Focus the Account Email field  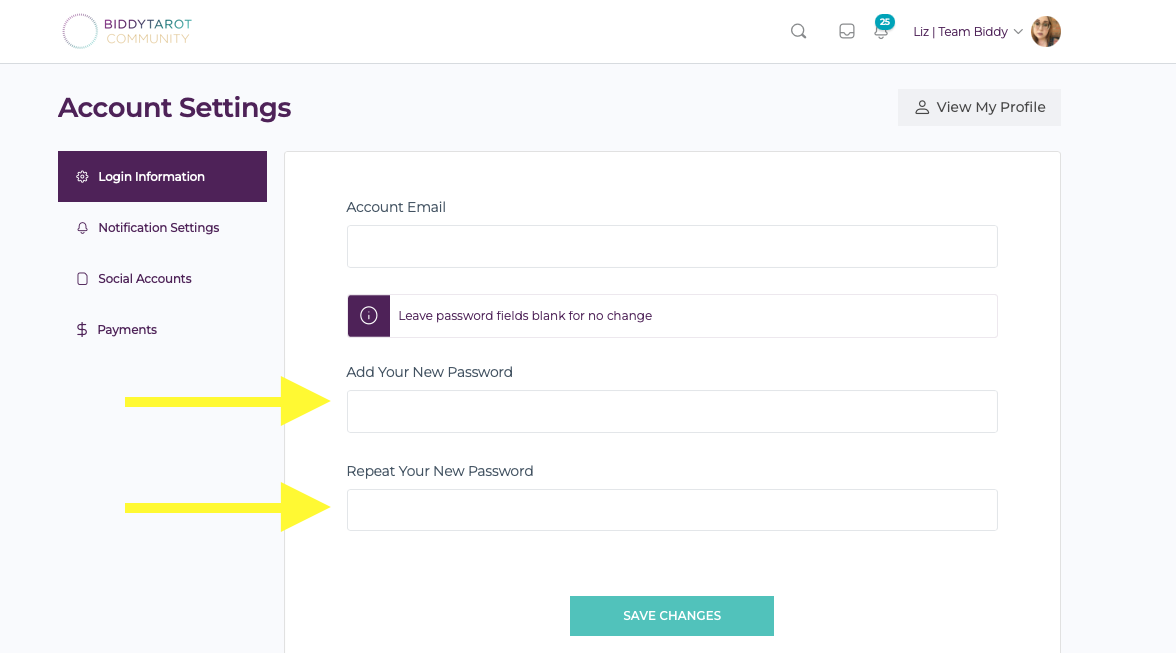coord(672,246)
